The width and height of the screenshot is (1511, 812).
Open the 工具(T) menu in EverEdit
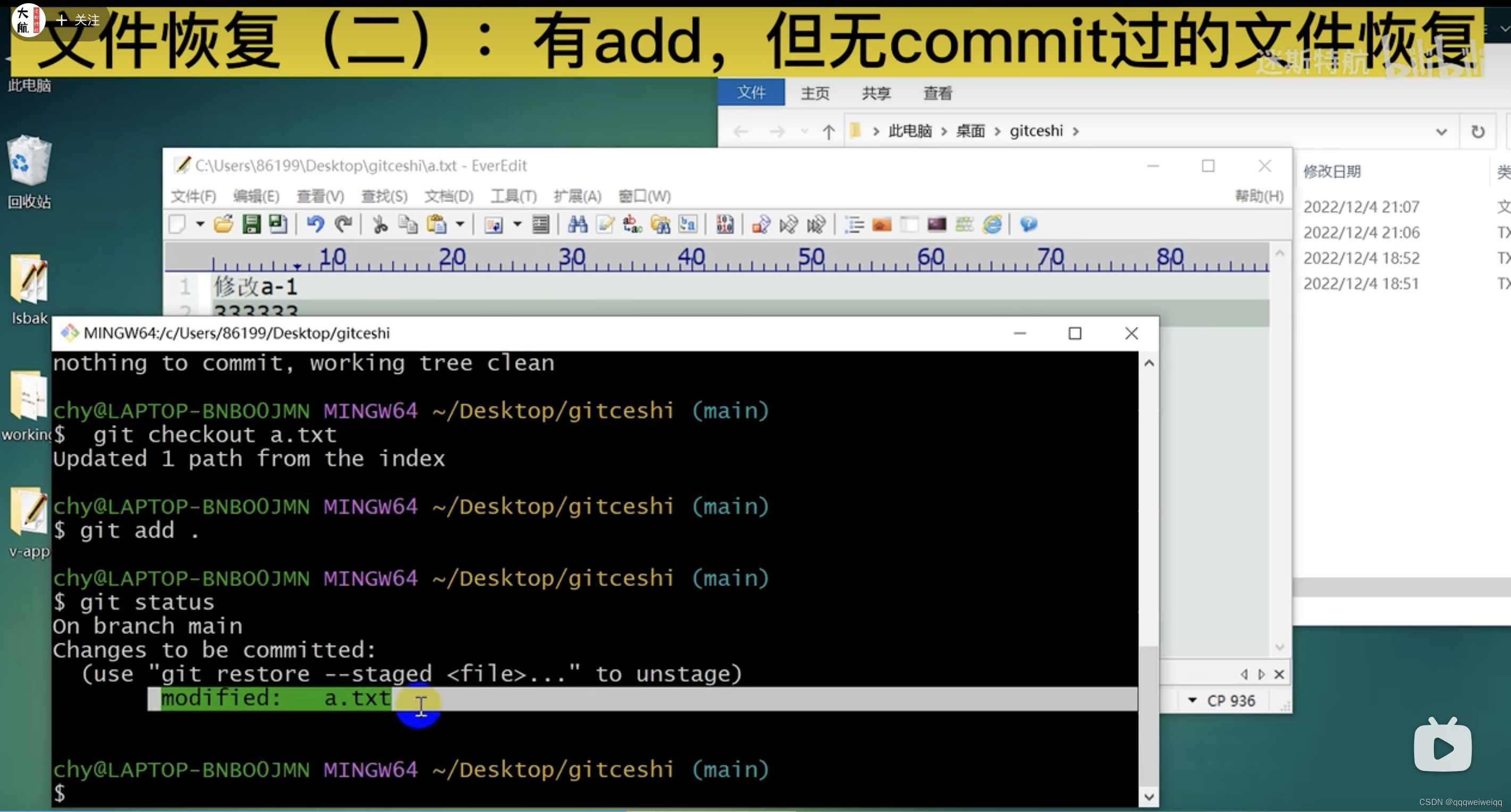513,196
